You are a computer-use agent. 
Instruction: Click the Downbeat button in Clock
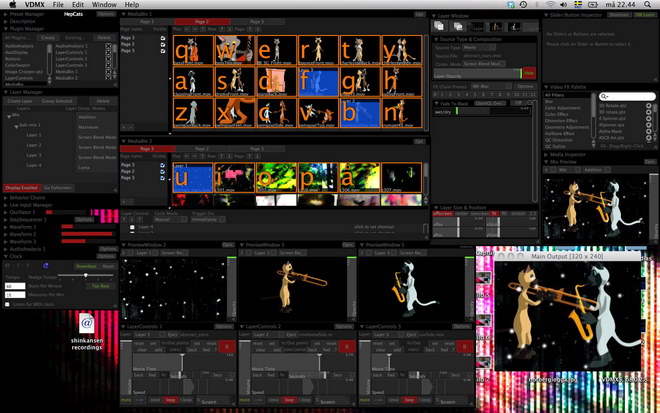[x=86, y=266]
